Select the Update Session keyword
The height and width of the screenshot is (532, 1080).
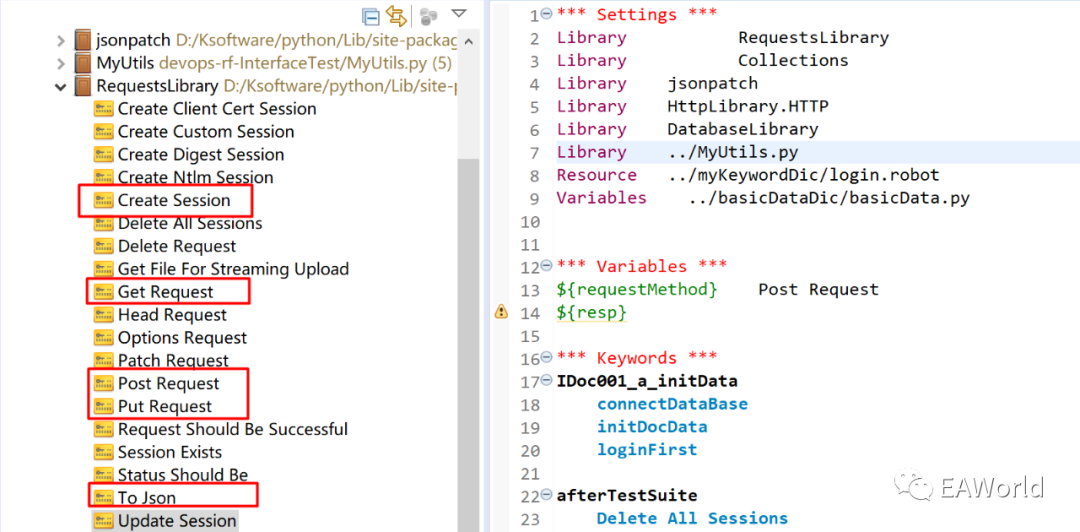(x=177, y=520)
